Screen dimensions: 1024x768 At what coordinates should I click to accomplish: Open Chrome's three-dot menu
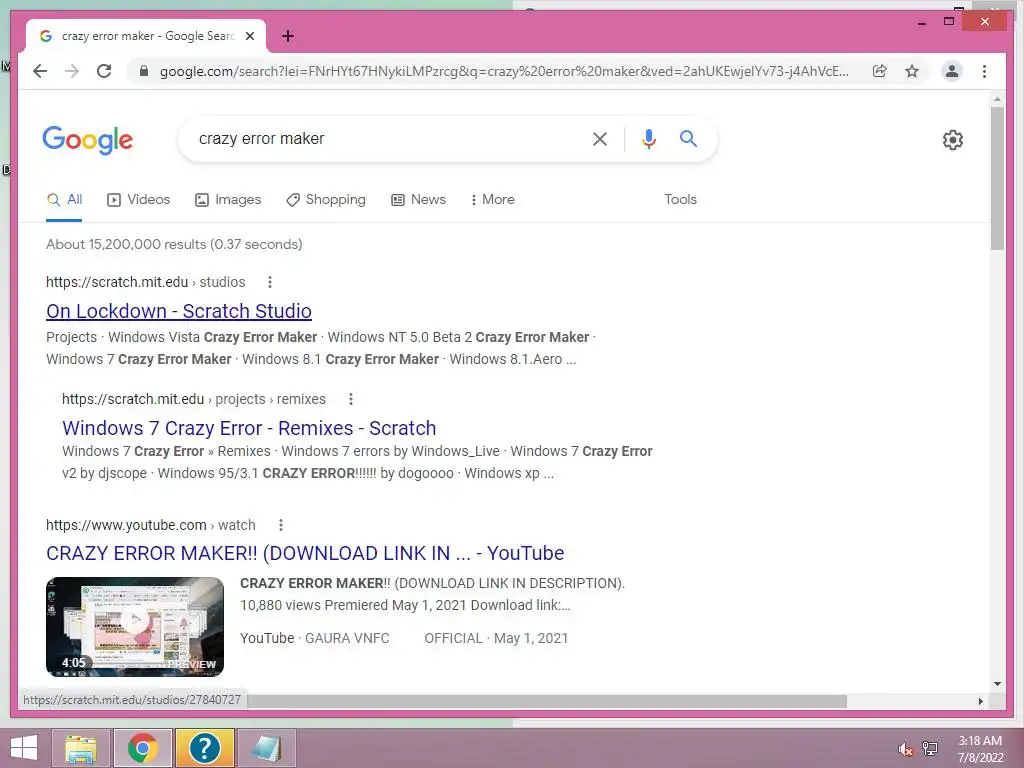point(984,71)
